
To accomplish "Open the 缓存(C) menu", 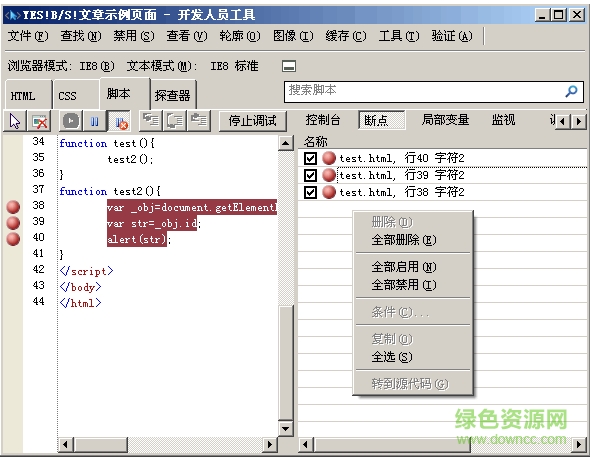I will click(x=346, y=36).
